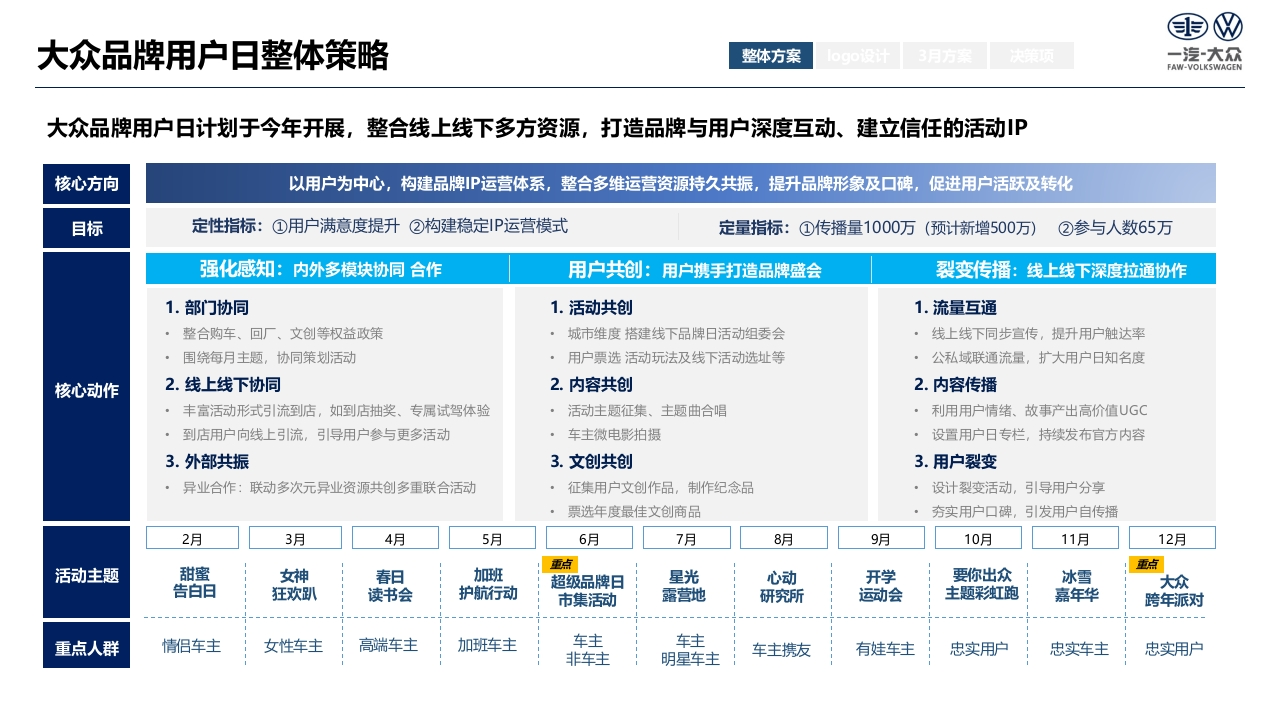Click the 车主非车主 audience cell
This screenshot has width=1280, height=720.
[588, 650]
